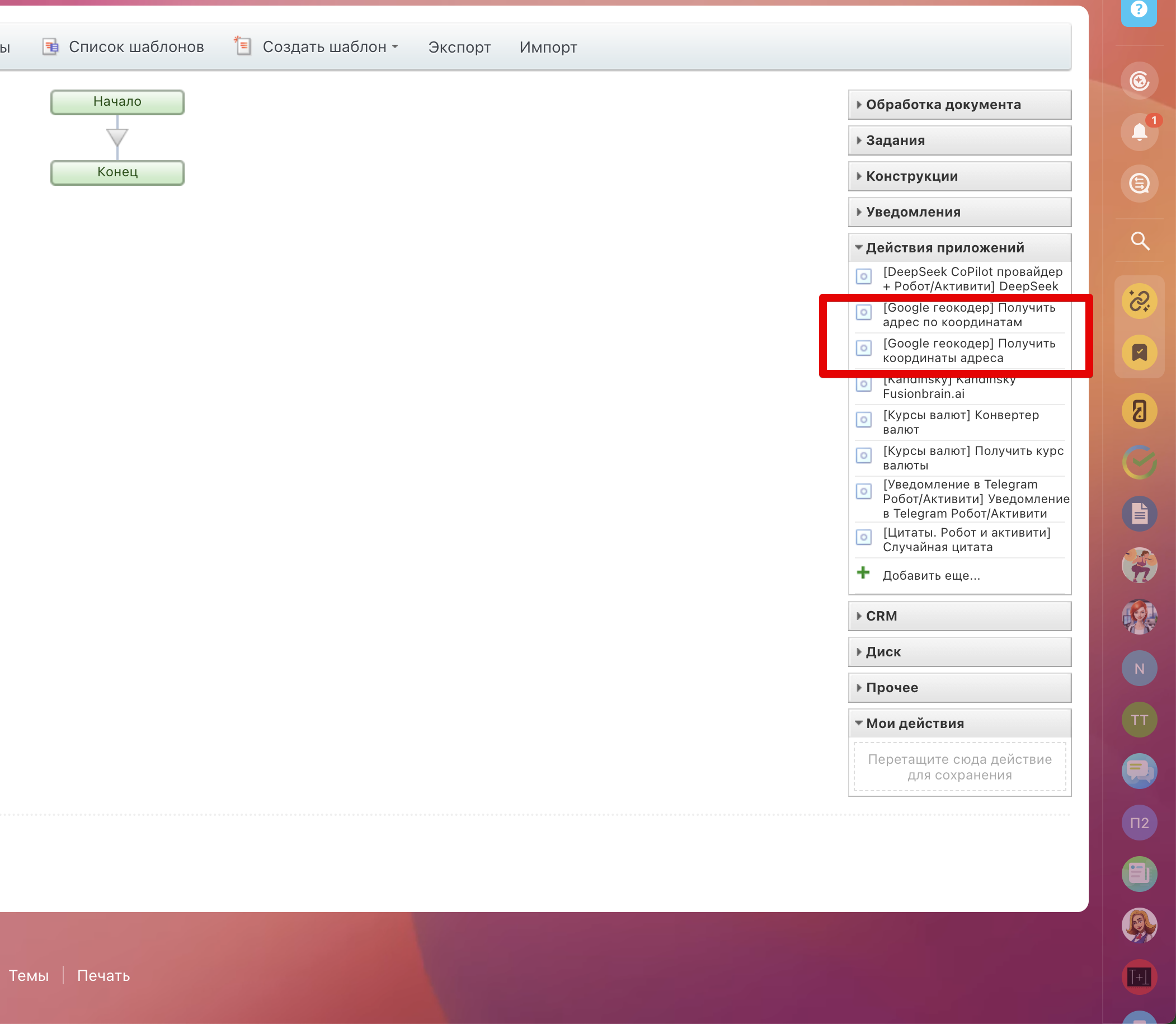1176x1024 pixels.
Task: Open the Создать шаблон dropdown
Action: coord(330,47)
